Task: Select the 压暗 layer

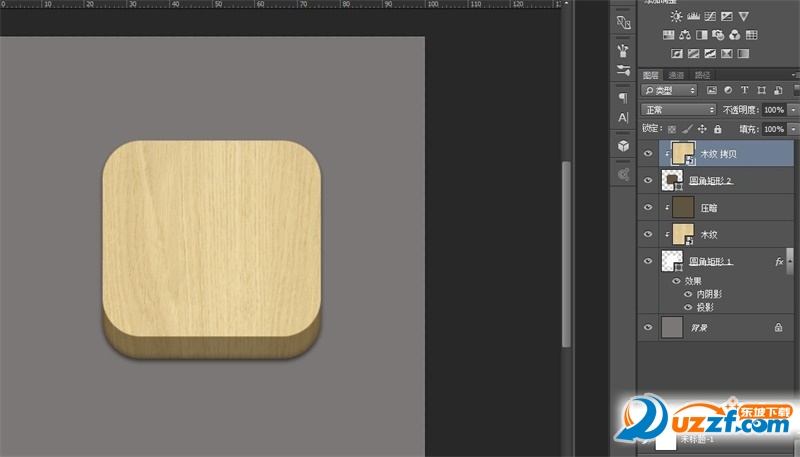Action: [708, 208]
